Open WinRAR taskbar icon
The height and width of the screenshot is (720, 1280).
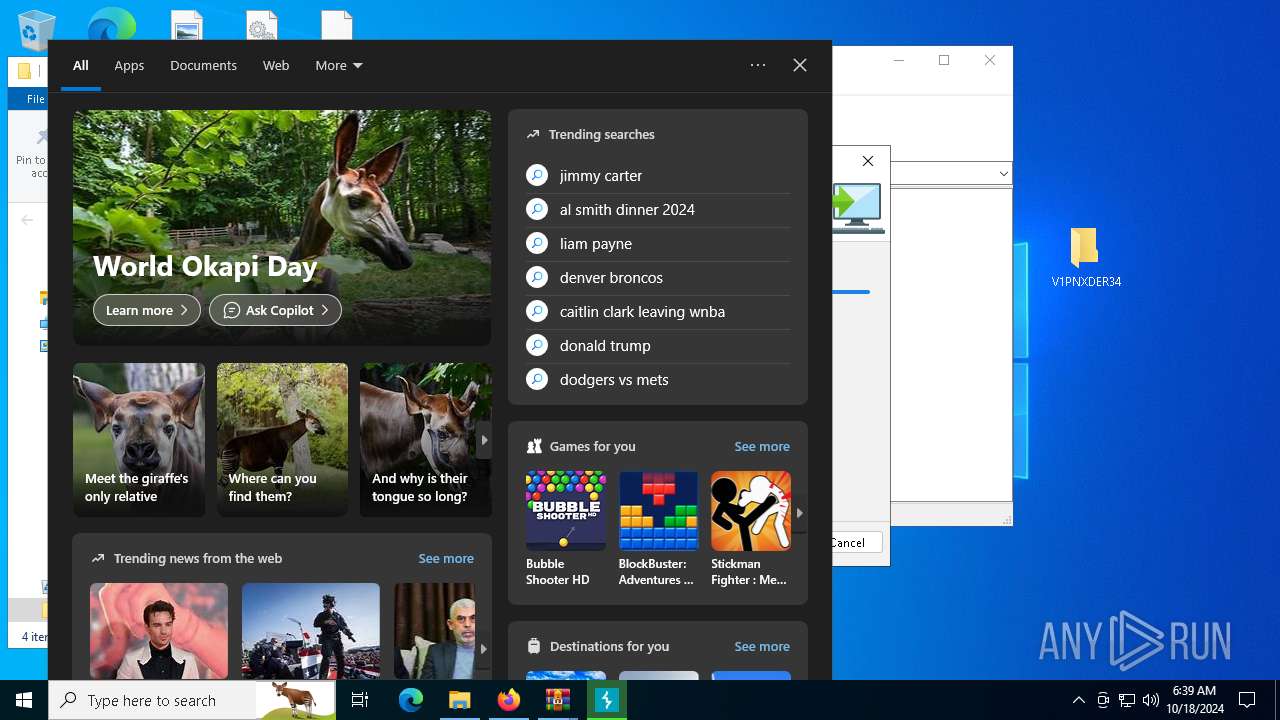(x=557, y=700)
